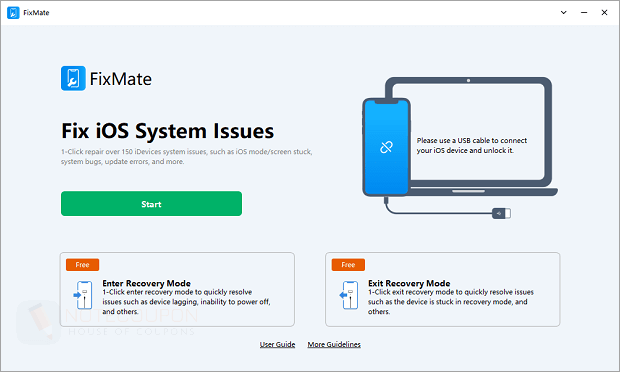620x372 pixels.
Task: Click the Free badge on Enter Recovery Mode
Action: point(82,264)
